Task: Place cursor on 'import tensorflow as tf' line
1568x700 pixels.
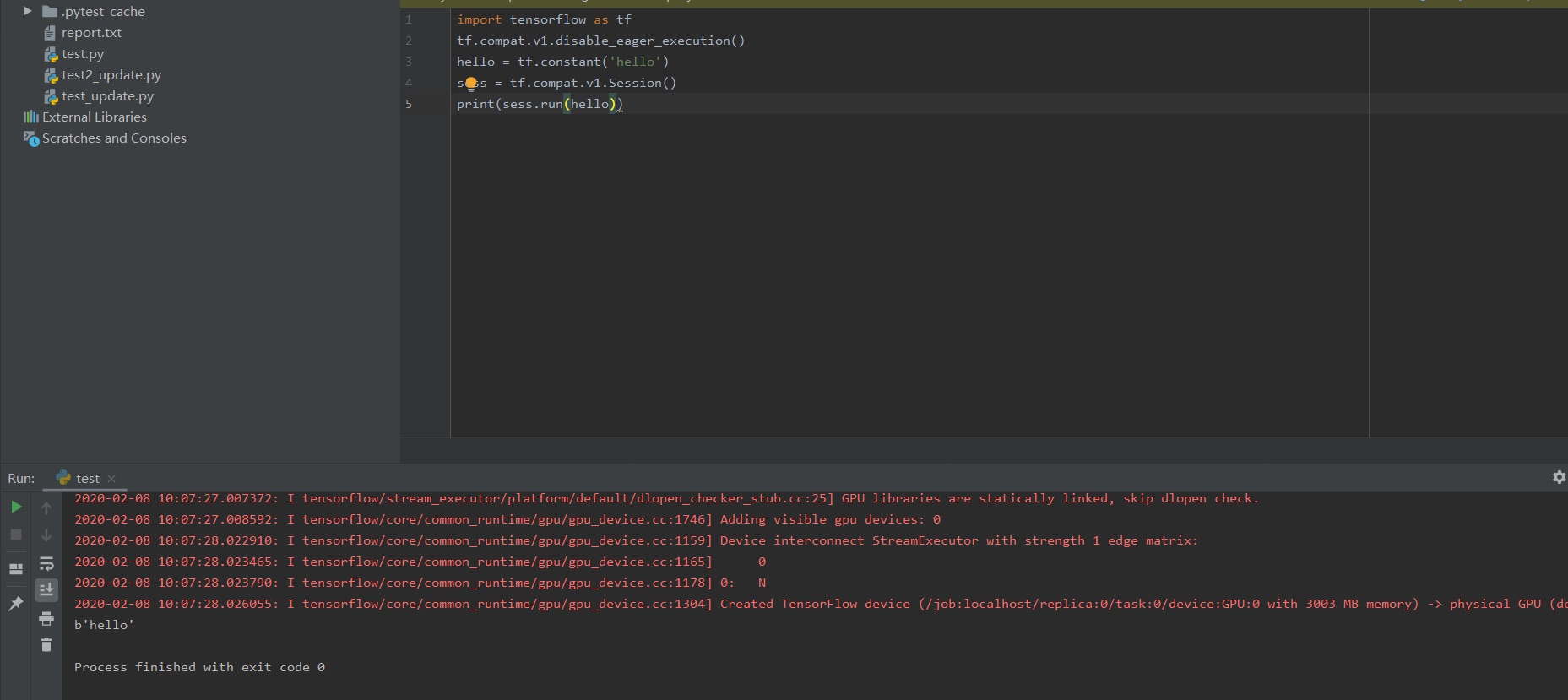Action: pos(544,19)
